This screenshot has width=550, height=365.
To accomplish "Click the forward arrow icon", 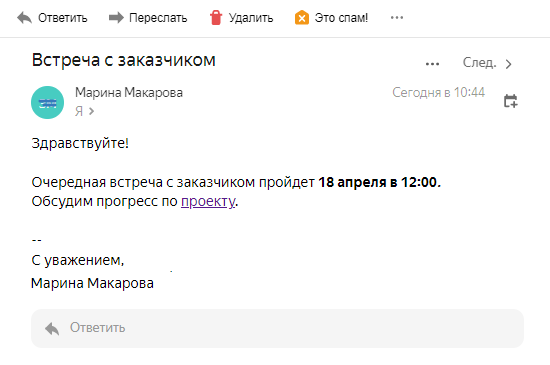I will coord(116,17).
